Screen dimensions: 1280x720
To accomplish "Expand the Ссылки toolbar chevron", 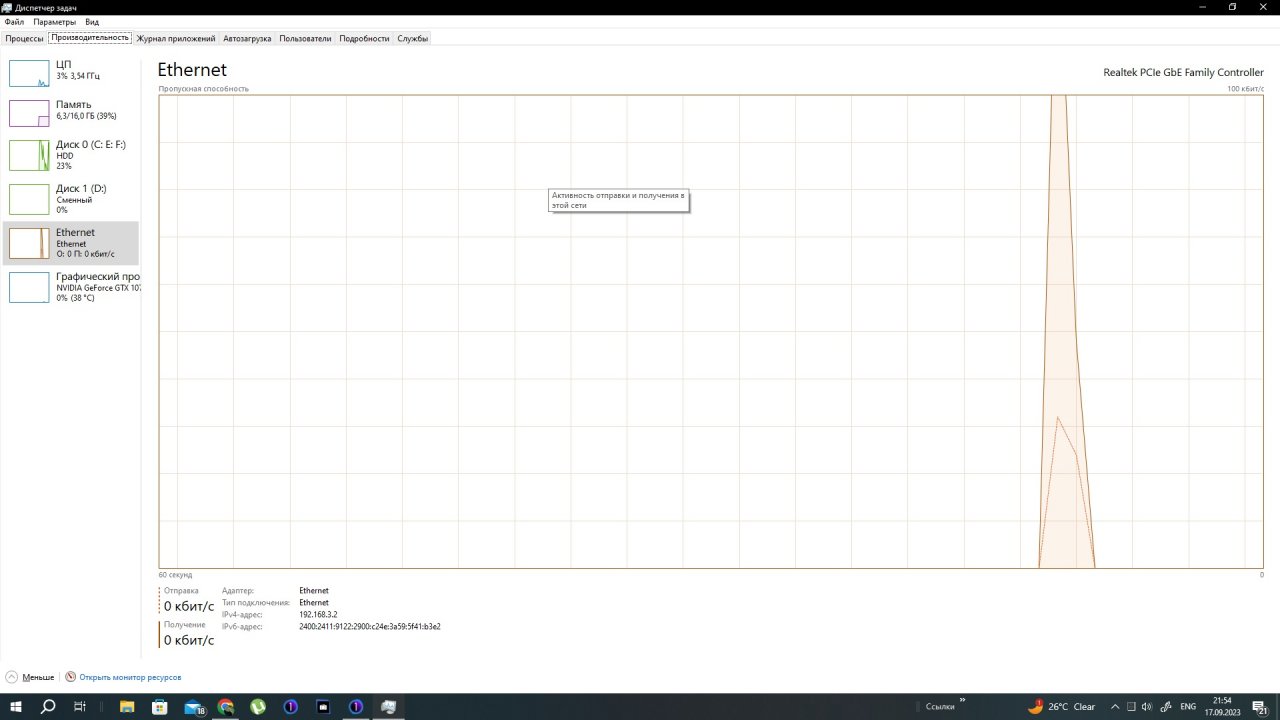I will pyautogui.click(x=963, y=700).
